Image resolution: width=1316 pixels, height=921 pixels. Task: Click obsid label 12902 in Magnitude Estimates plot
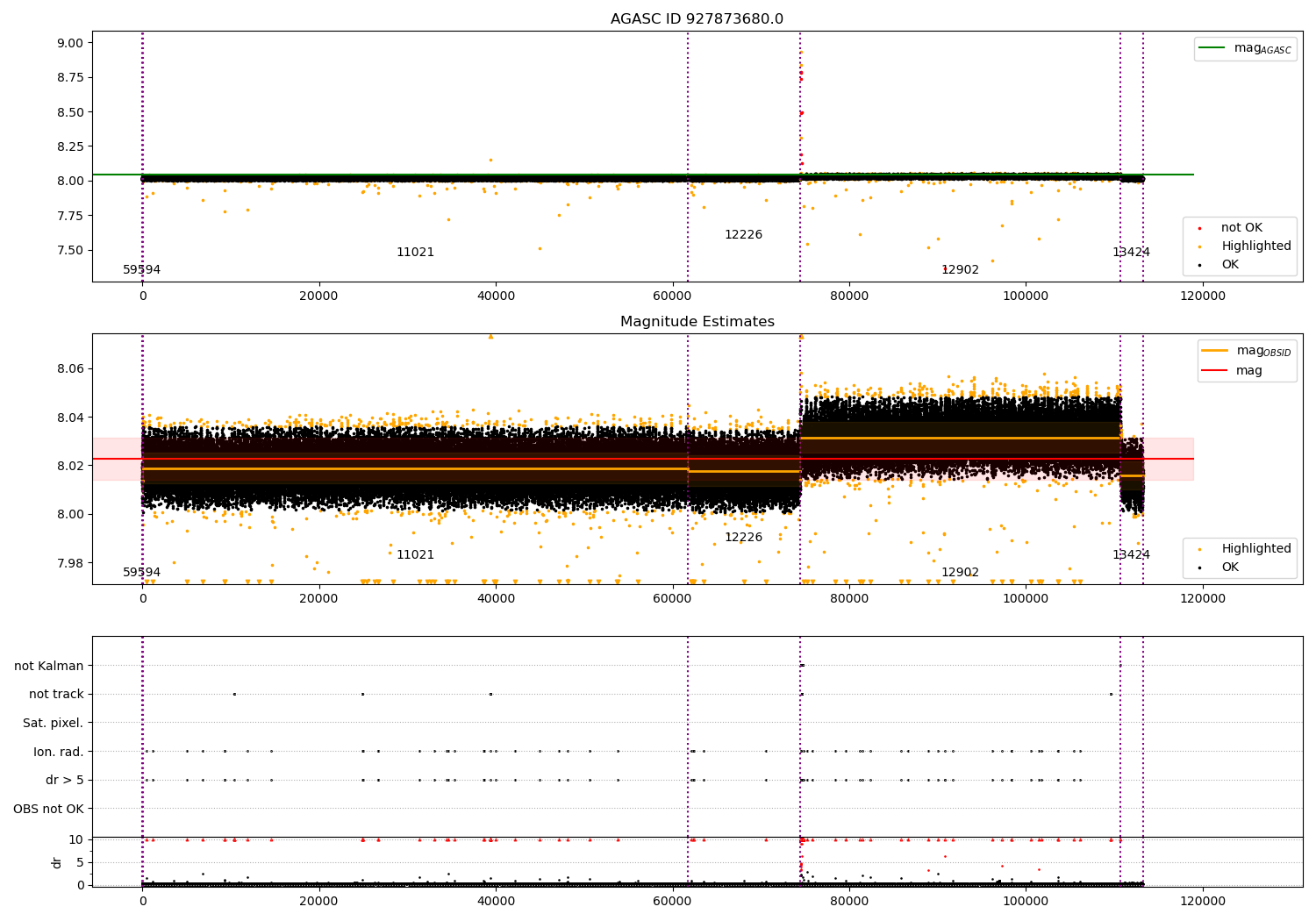(960, 573)
